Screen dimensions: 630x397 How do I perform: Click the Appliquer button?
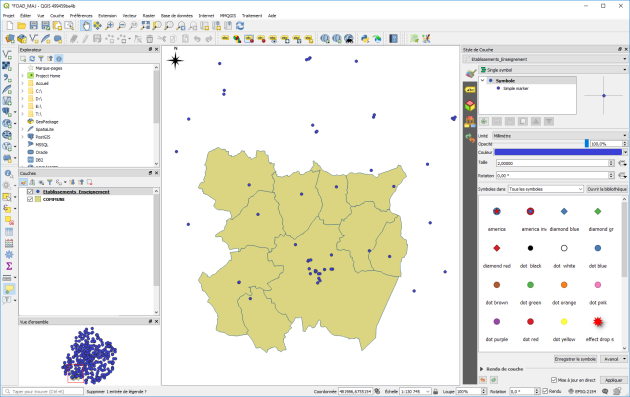point(613,380)
